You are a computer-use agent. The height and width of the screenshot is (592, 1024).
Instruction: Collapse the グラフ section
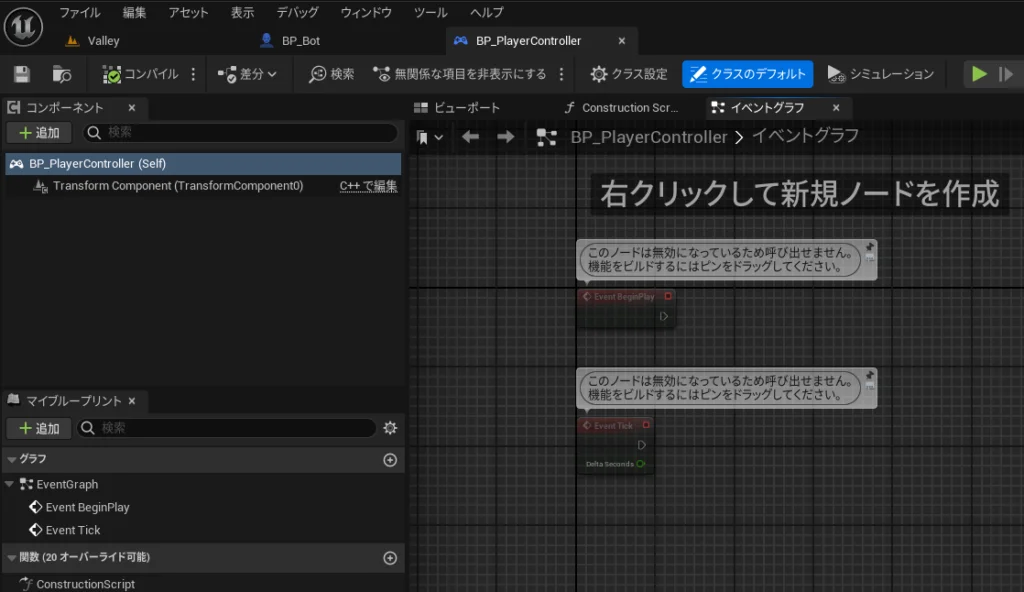(11, 460)
